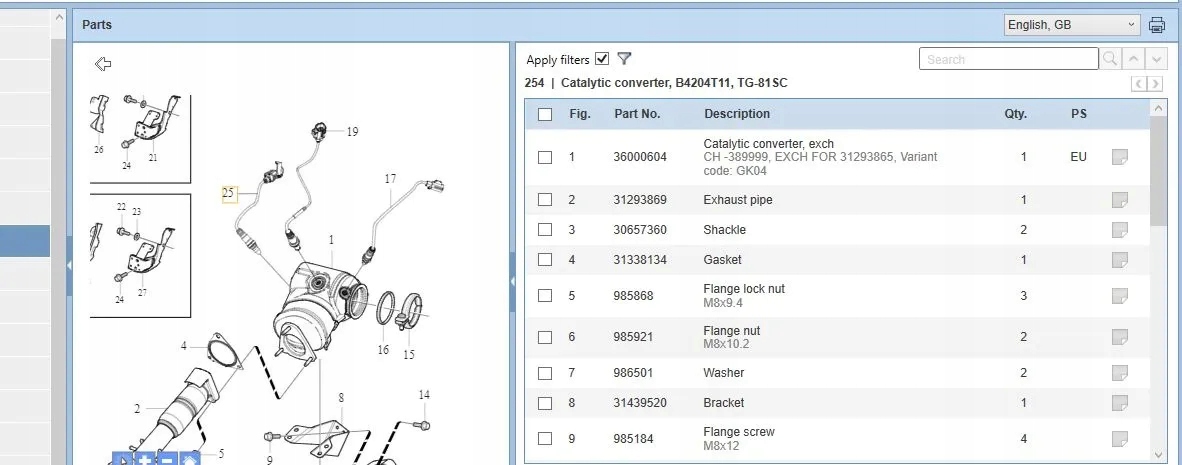Click inset thumbnail showing bracket 27
This screenshot has width=1182, height=465.
pyautogui.click(x=140, y=255)
